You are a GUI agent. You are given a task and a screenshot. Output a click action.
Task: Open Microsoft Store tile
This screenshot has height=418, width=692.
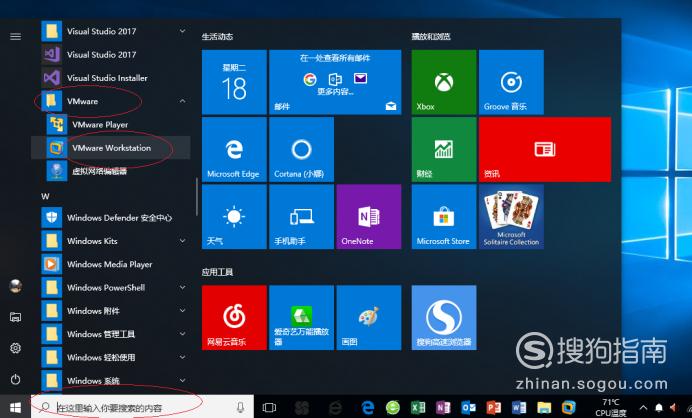444,217
